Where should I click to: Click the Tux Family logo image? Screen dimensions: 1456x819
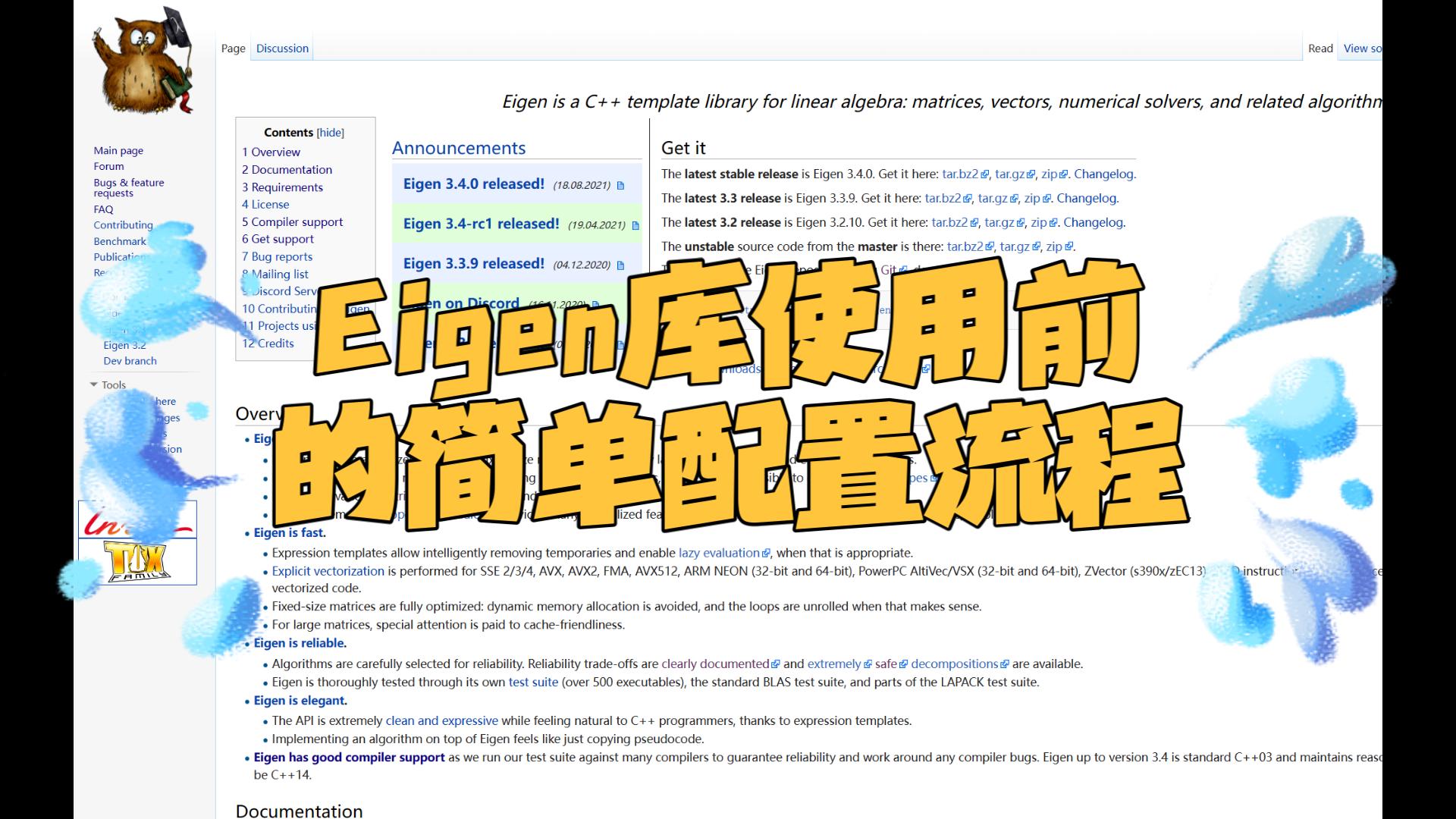[137, 561]
